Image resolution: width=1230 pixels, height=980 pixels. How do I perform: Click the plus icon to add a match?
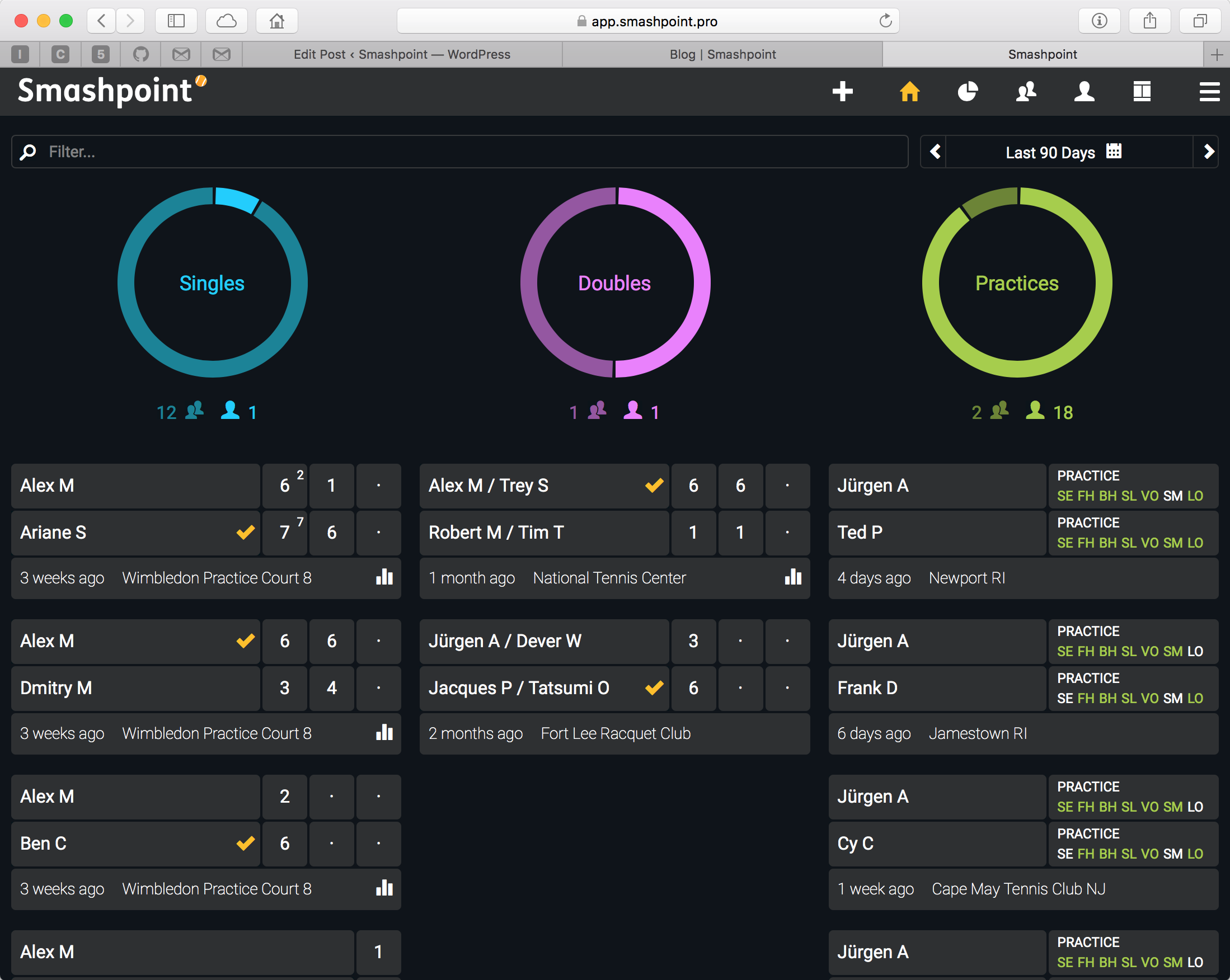click(842, 91)
